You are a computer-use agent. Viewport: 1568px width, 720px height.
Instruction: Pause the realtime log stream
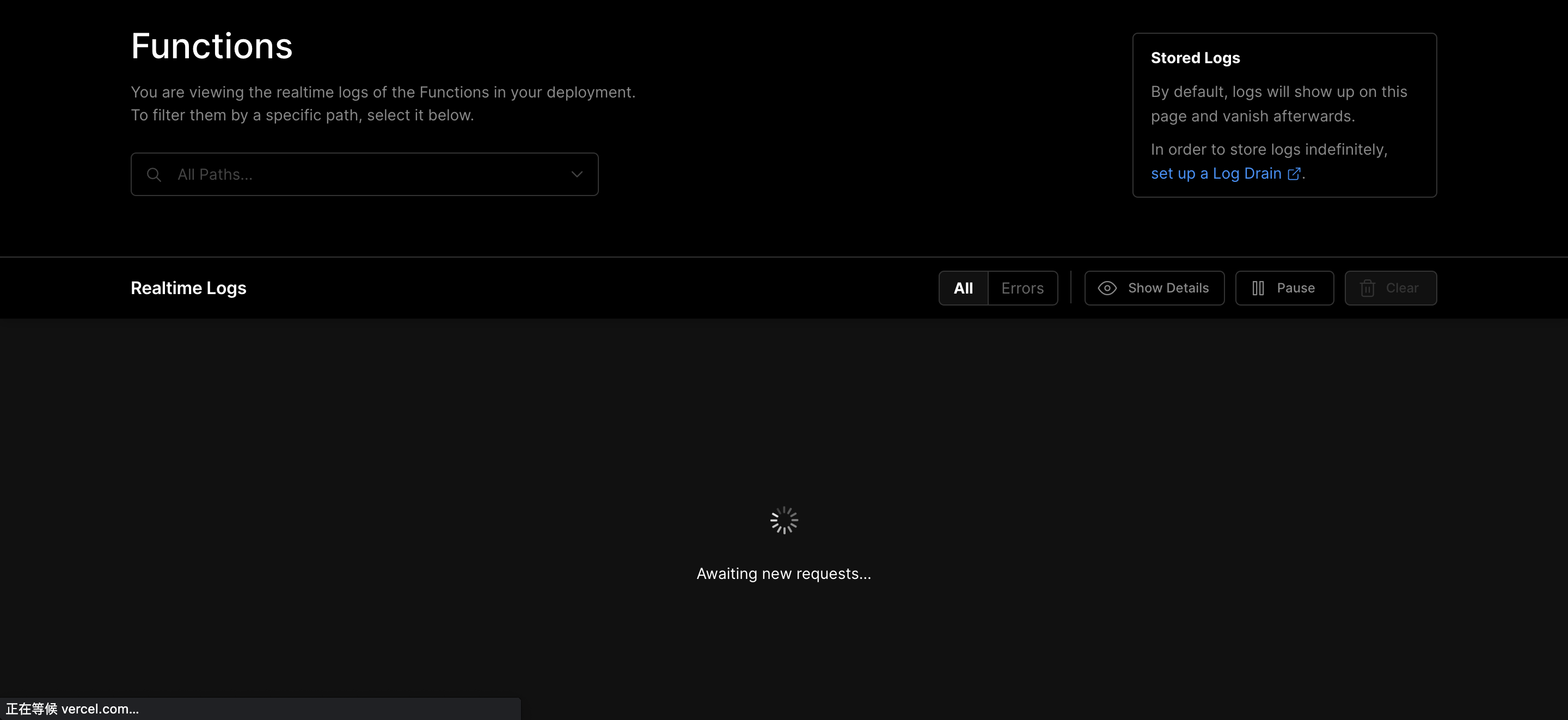click(x=1284, y=288)
